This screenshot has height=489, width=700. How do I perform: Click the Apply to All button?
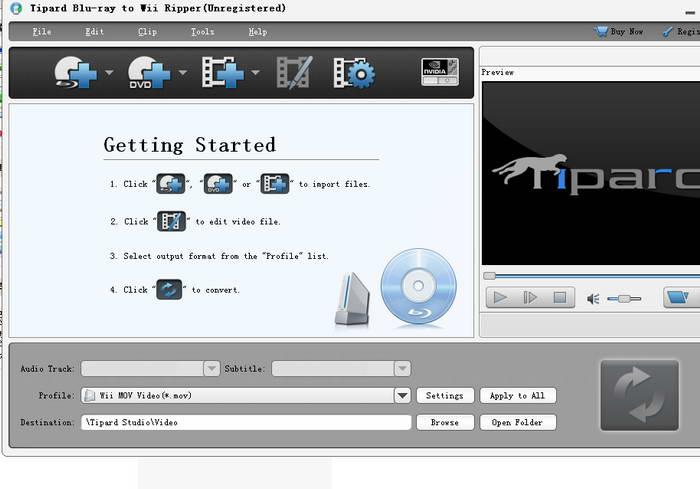518,396
